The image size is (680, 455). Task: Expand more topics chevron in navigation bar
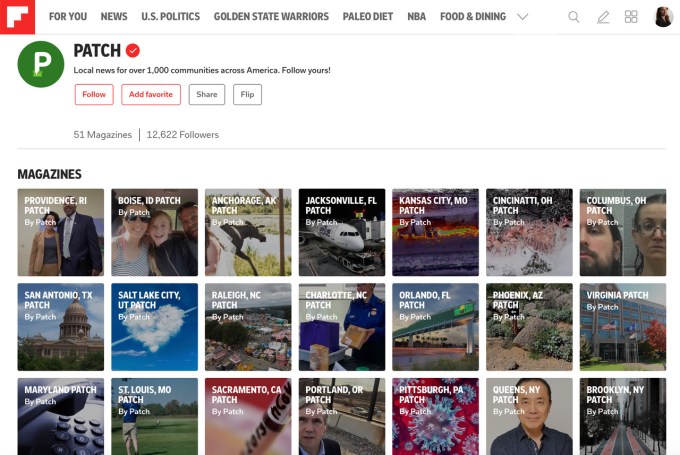522,17
